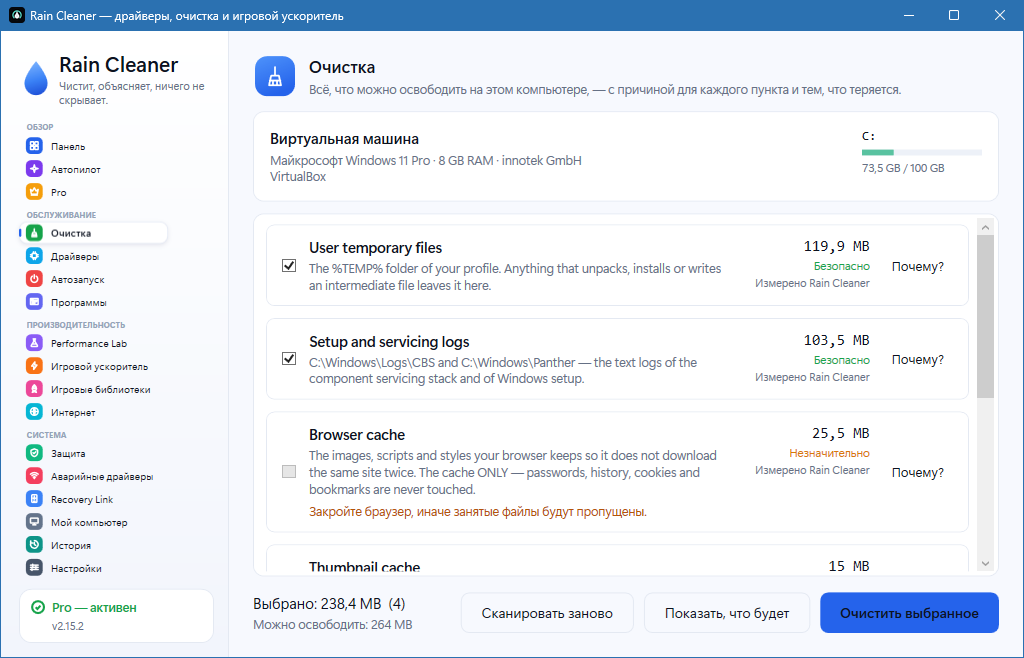Click the Незначительно label
The height and width of the screenshot is (658, 1024).
pyautogui.click(x=829, y=453)
